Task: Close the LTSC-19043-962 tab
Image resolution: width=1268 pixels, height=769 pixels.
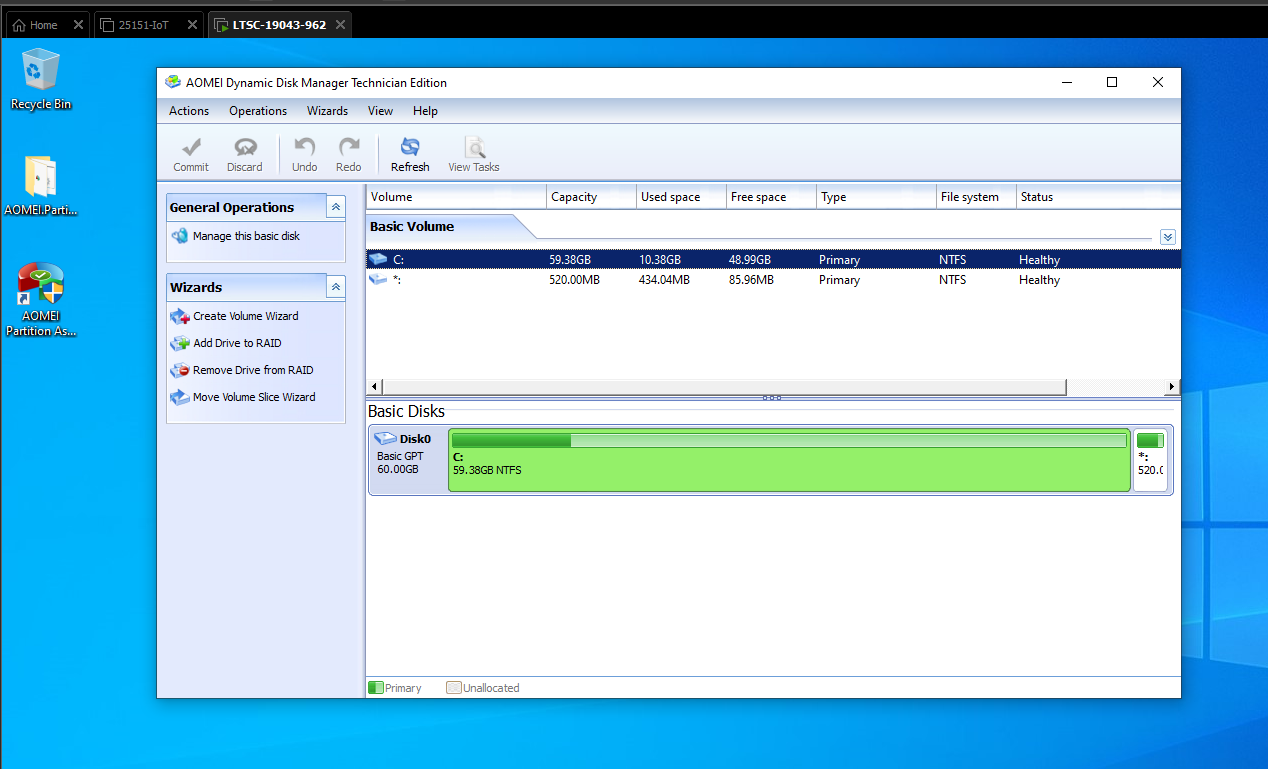Action: pyautogui.click(x=340, y=25)
